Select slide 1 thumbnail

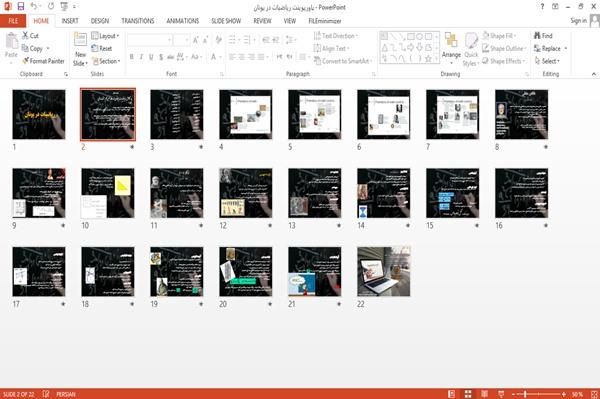tap(39, 114)
